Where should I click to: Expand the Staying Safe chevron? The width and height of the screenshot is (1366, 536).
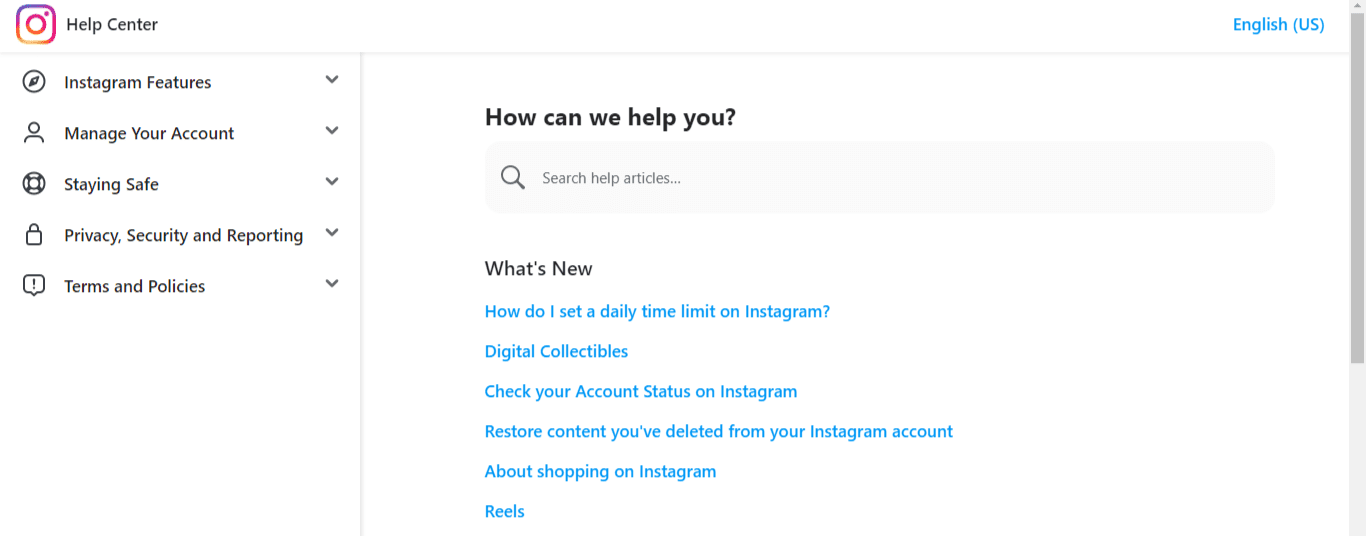point(332,182)
